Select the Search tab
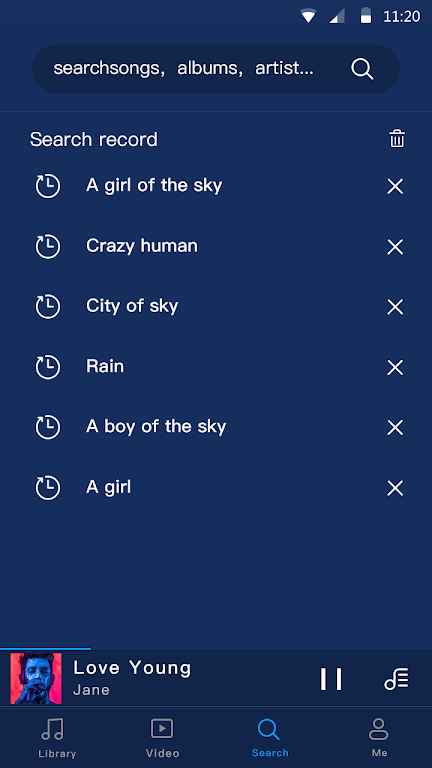Screen dimensions: 432x768 270,738
